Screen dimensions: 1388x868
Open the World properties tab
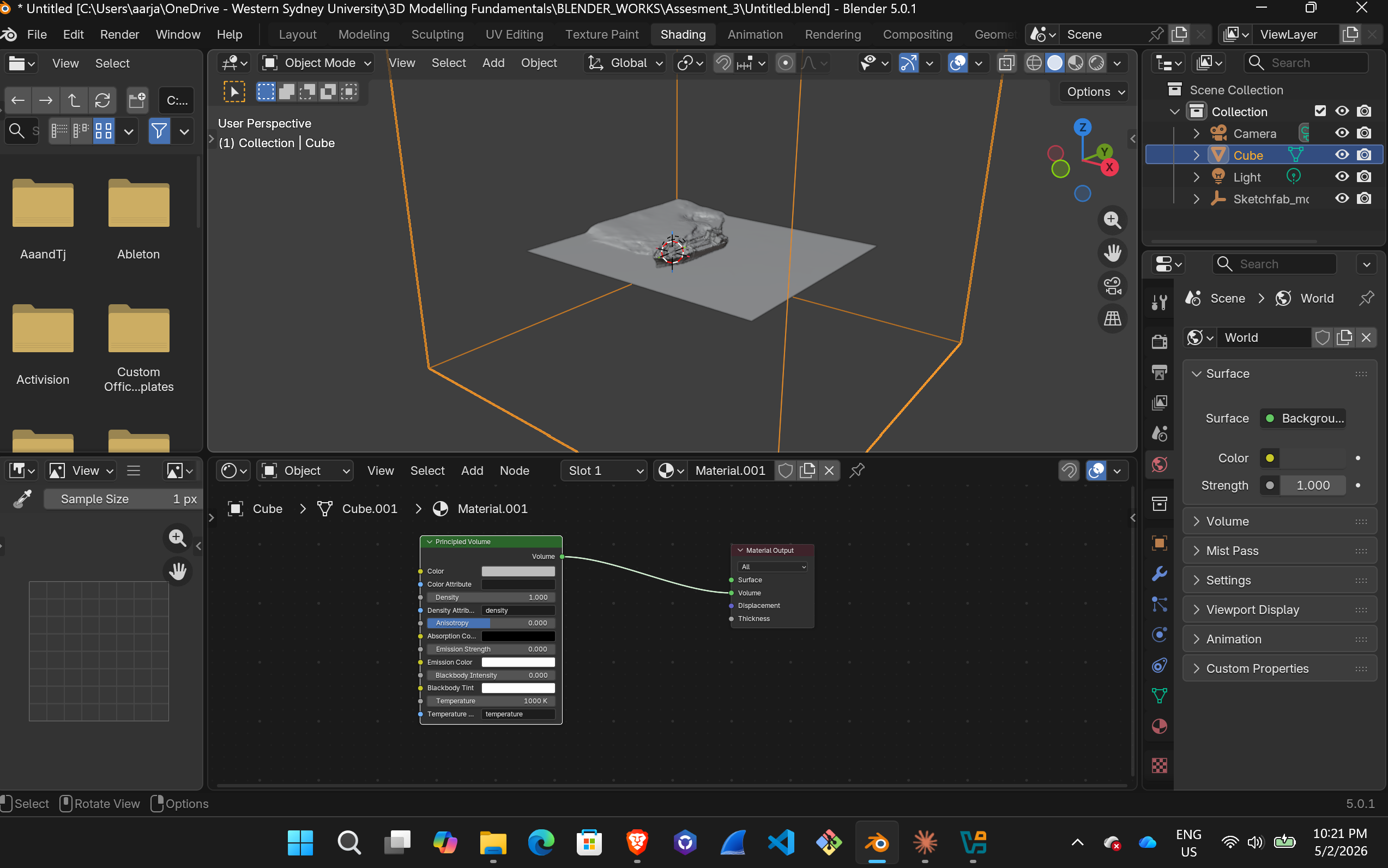tap(1159, 465)
